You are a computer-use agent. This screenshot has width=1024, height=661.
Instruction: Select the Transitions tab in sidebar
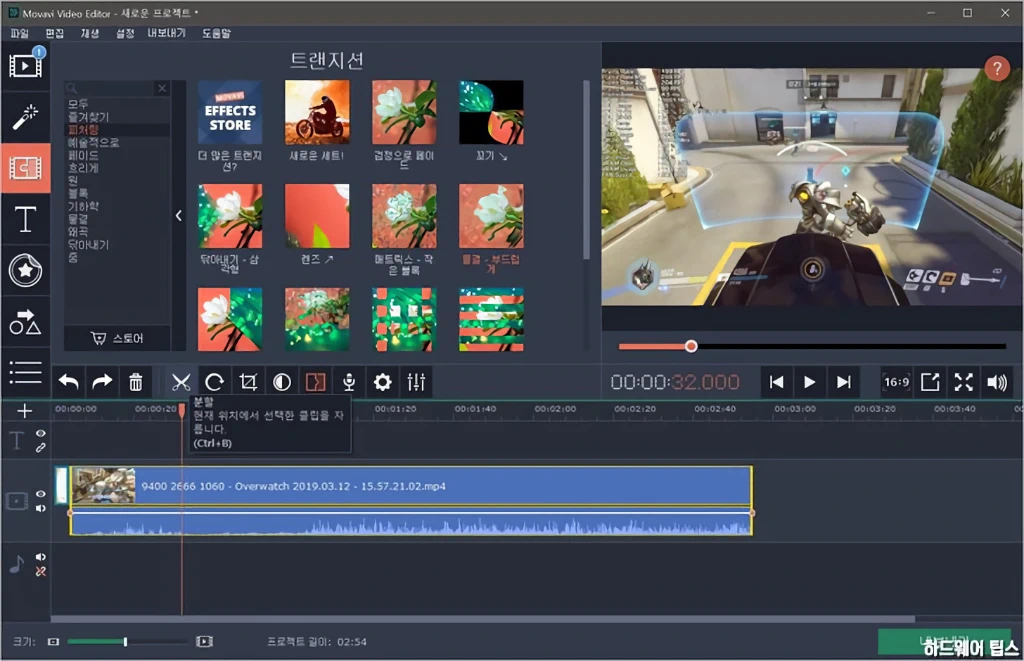pyautogui.click(x=25, y=168)
